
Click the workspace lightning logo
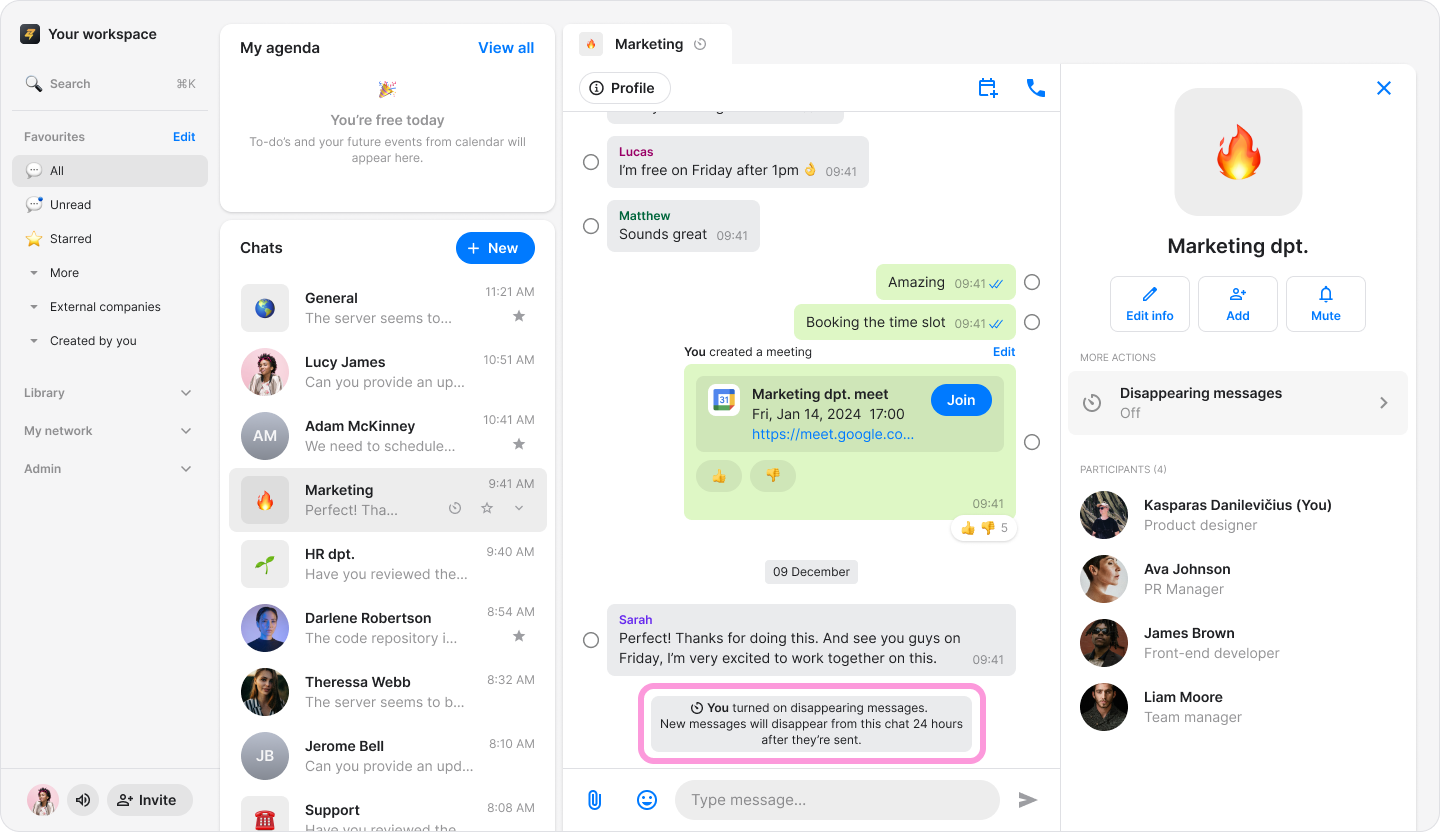(30, 34)
